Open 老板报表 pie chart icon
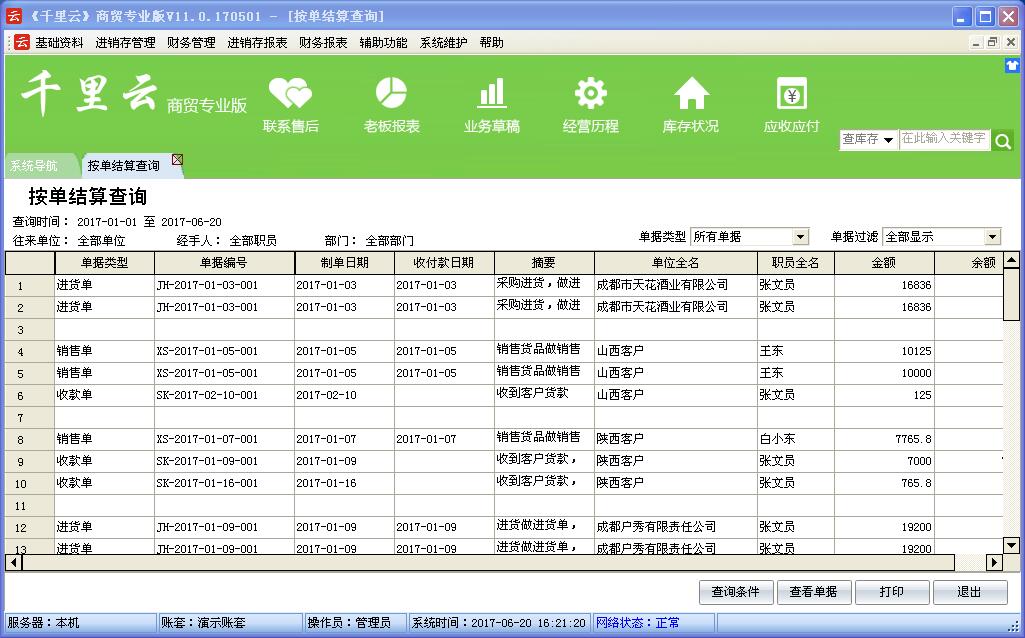This screenshot has width=1025, height=638. 391,94
